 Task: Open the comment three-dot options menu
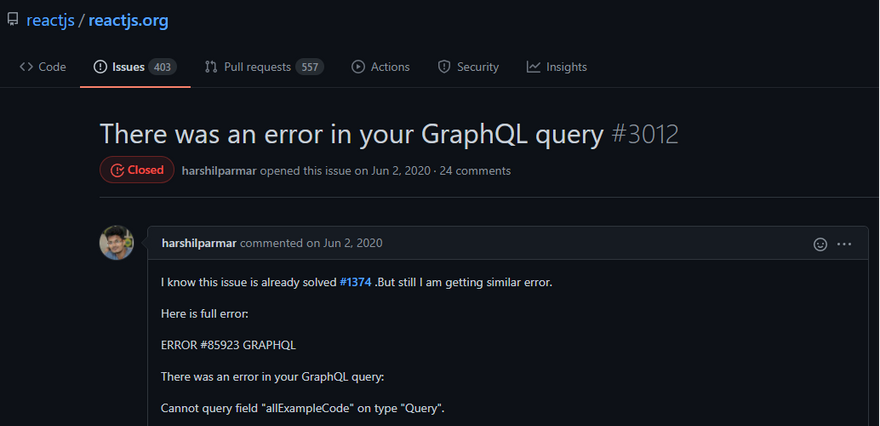(x=844, y=244)
